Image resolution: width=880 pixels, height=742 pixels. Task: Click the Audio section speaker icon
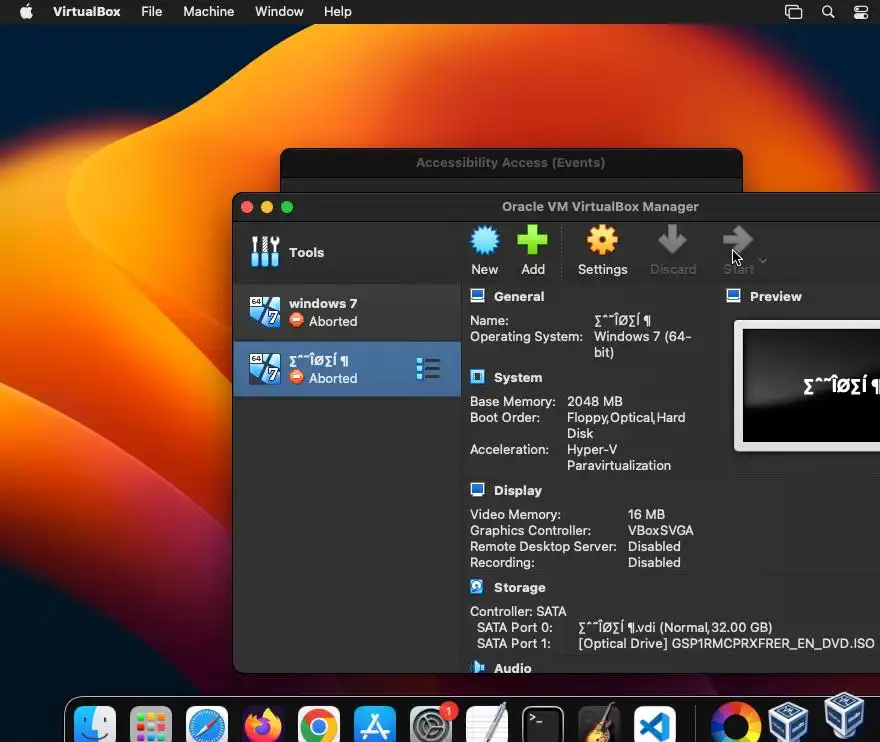pyautogui.click(x=478, y=667)
